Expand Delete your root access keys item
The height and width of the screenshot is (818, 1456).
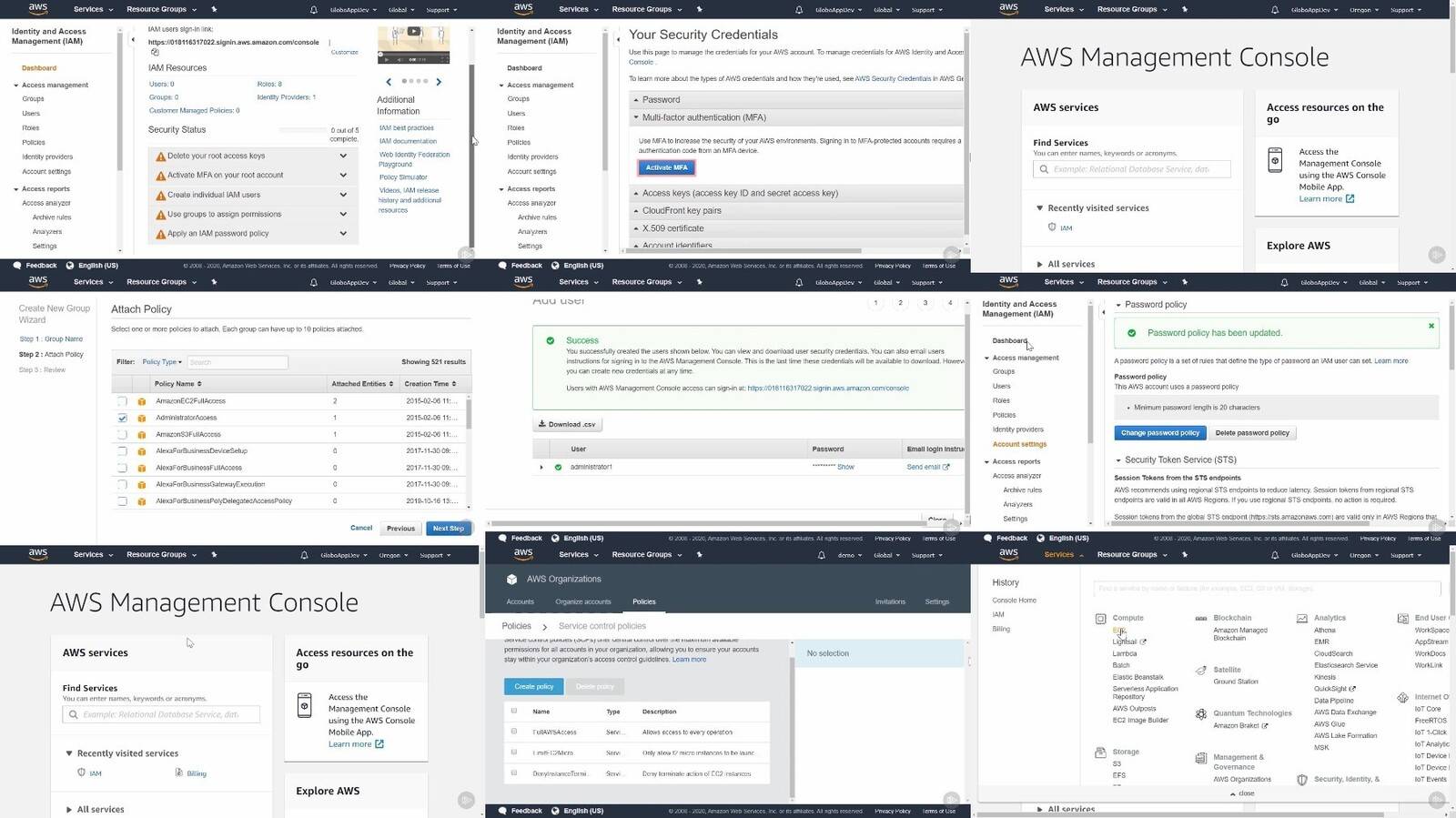click(343, 156)
